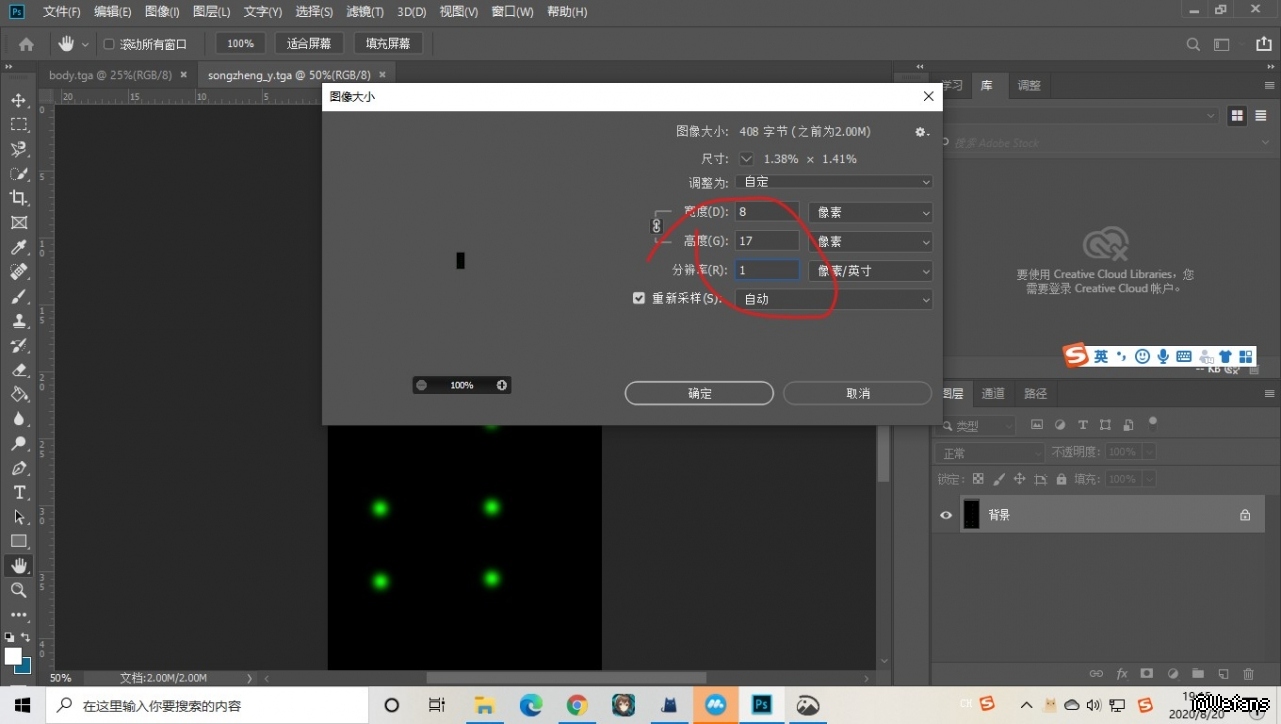The image size is (1281, 724).
Task: Click the 分辨率 resolution input field
Action: click(767, 271)
